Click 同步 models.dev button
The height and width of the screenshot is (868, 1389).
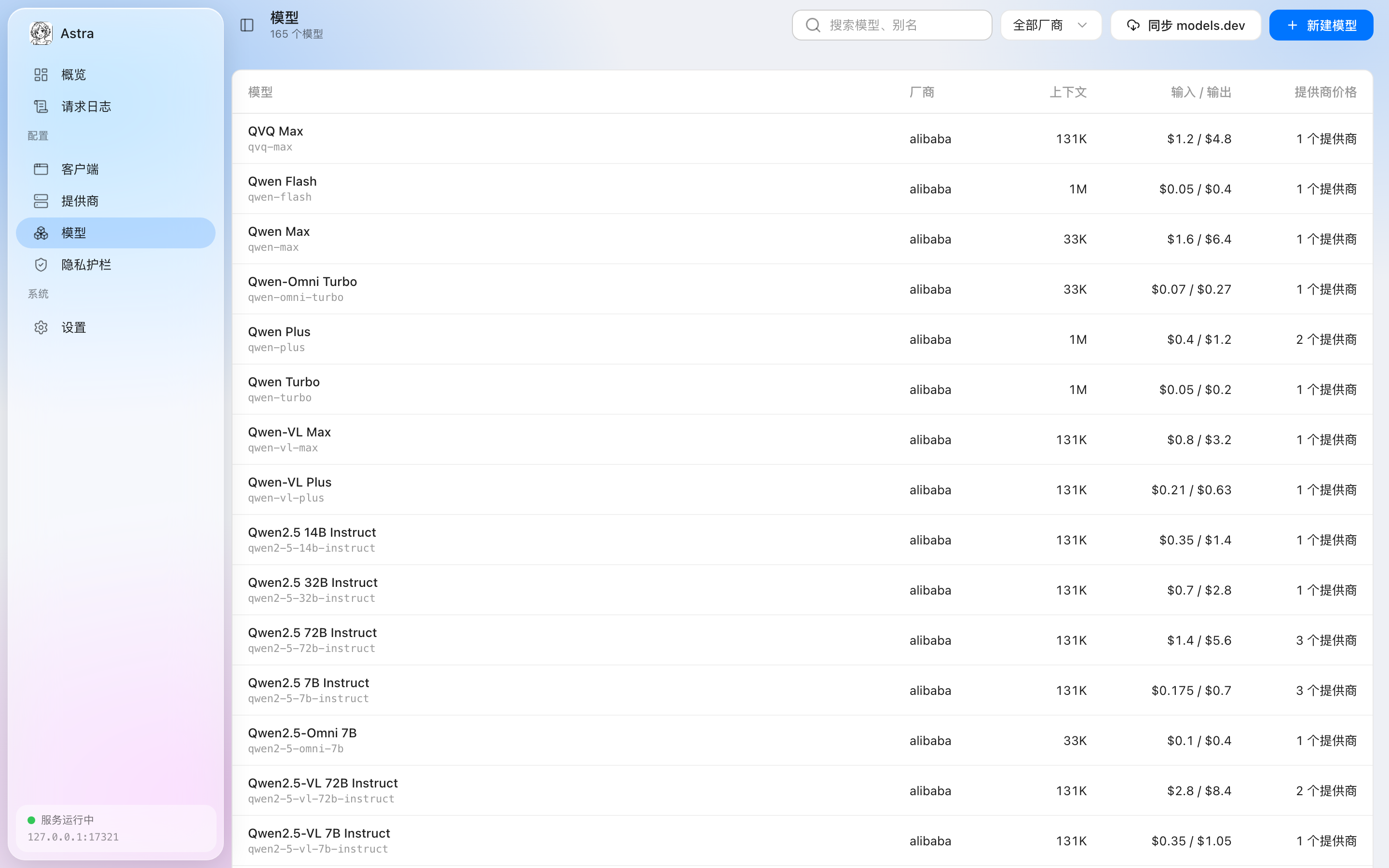(1186, 25)
